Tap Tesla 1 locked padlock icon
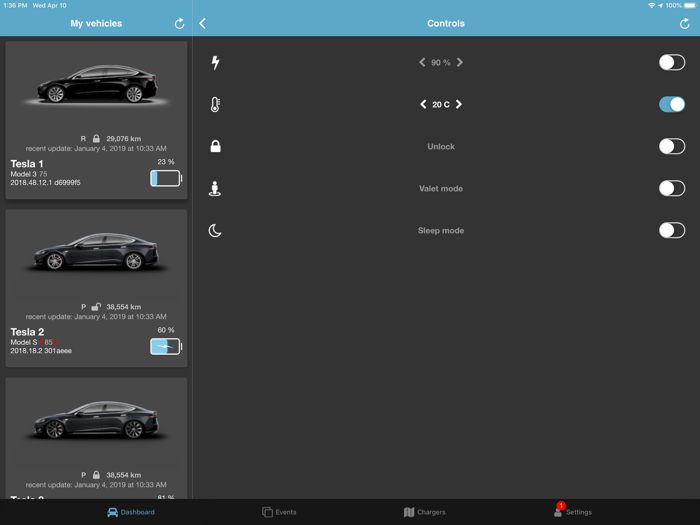 point(96,138)
